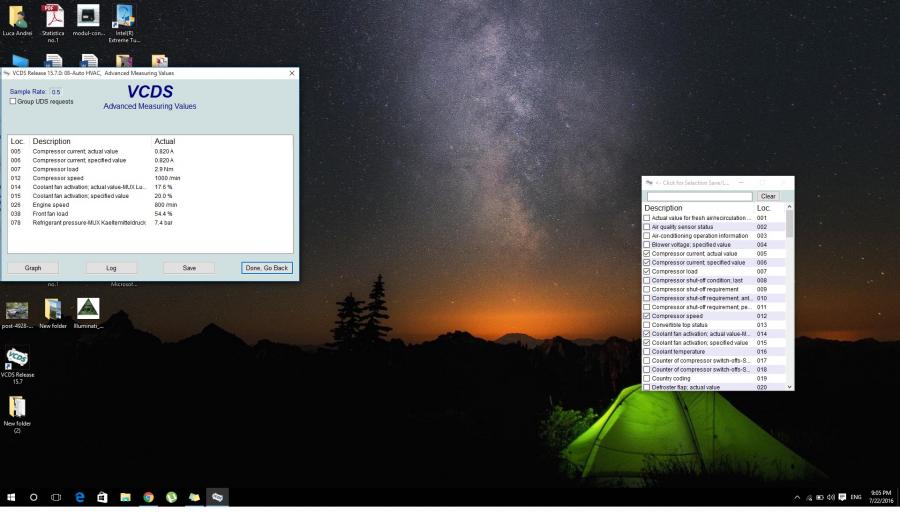Screen dimensions: 900x516
Task: Check the Coolant temperature checkbox
Action: tap(647, 352)
